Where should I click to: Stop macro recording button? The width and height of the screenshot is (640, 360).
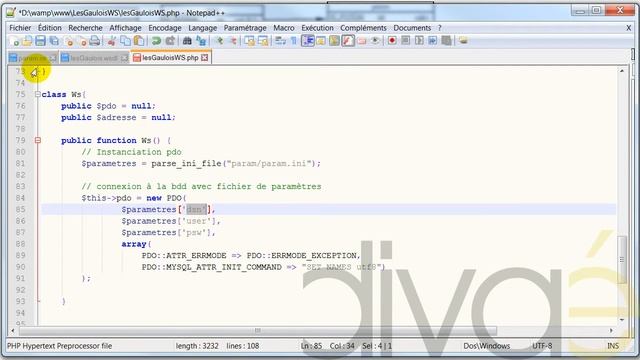(406, 41)
